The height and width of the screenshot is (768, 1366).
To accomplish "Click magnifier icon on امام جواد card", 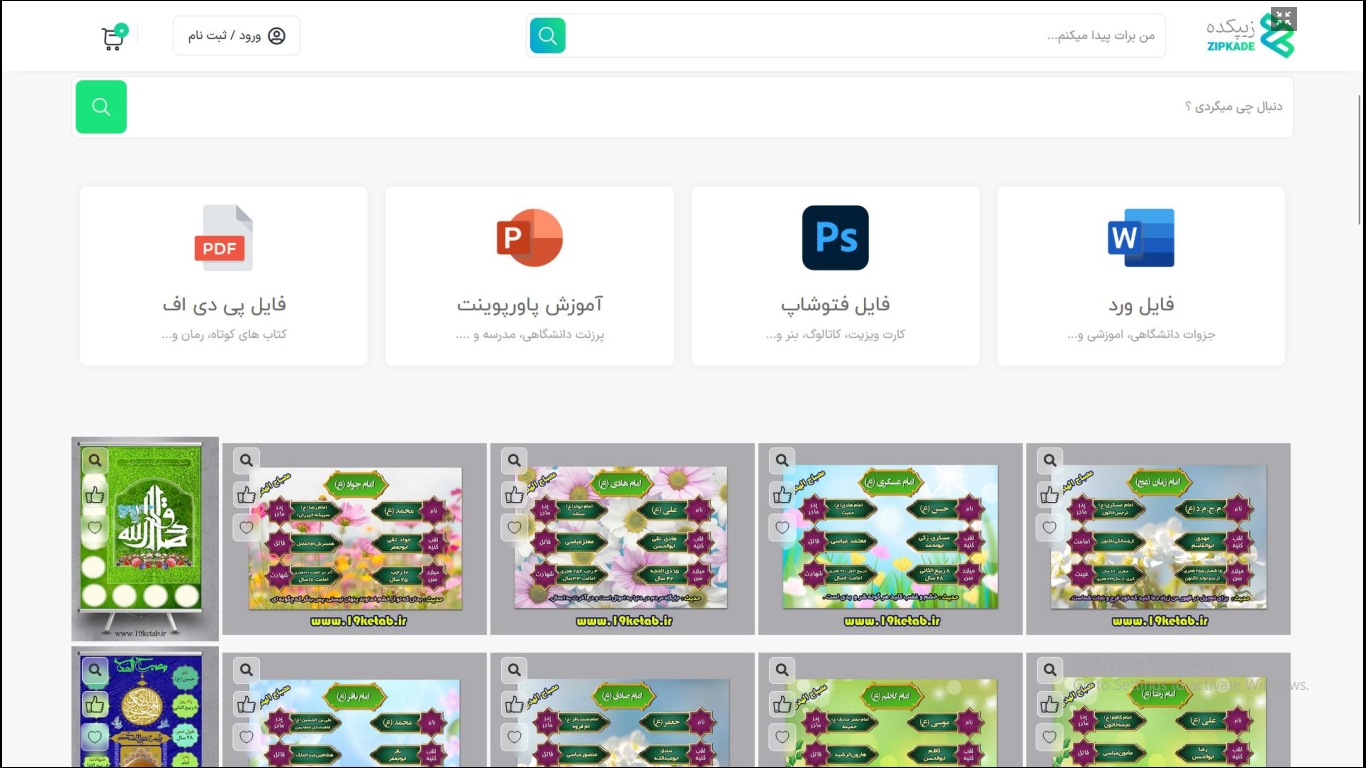I will pyautogui.click(x=246, y=460).
